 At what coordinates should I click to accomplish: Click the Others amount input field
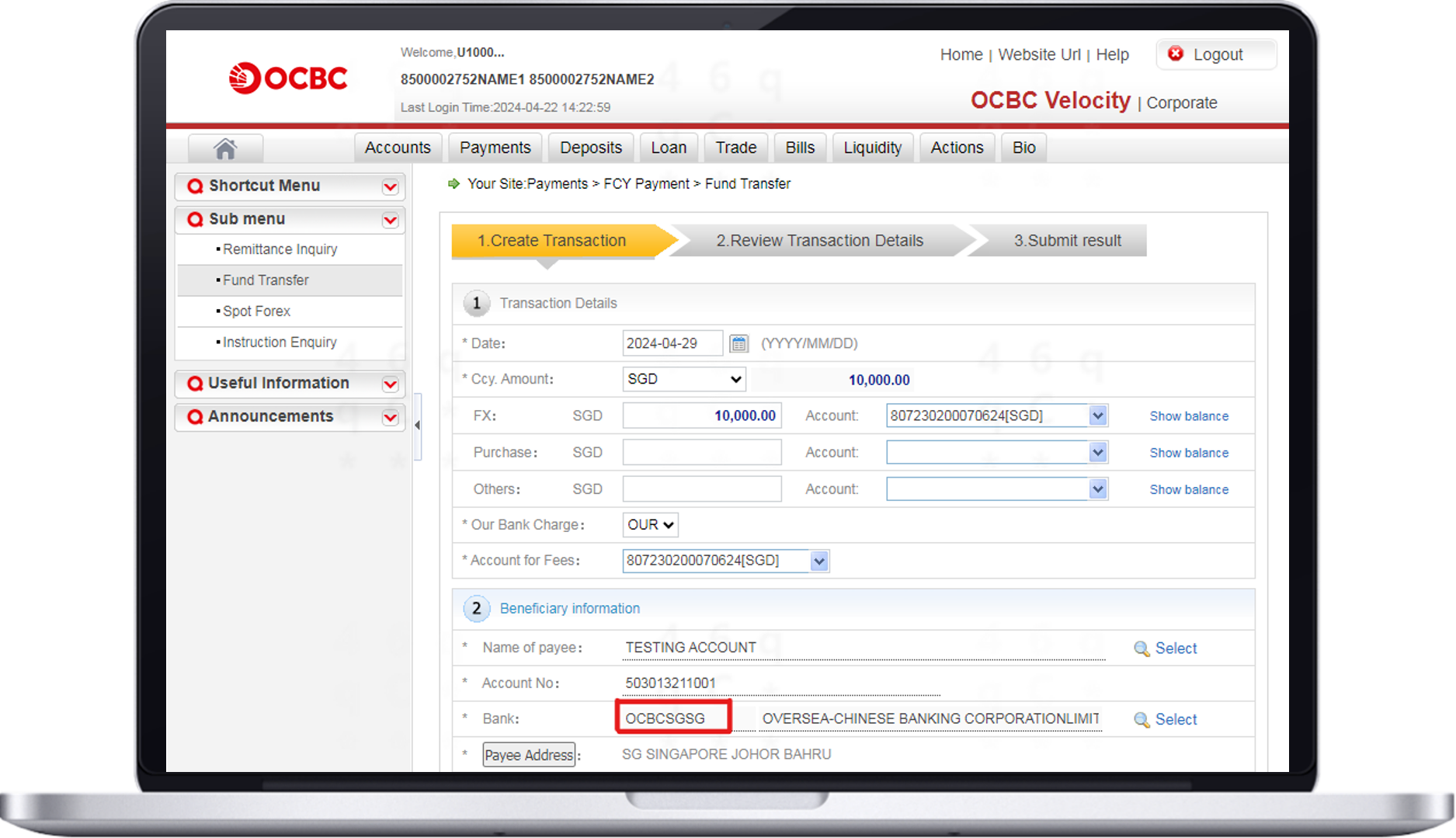(x=702, y=489)
